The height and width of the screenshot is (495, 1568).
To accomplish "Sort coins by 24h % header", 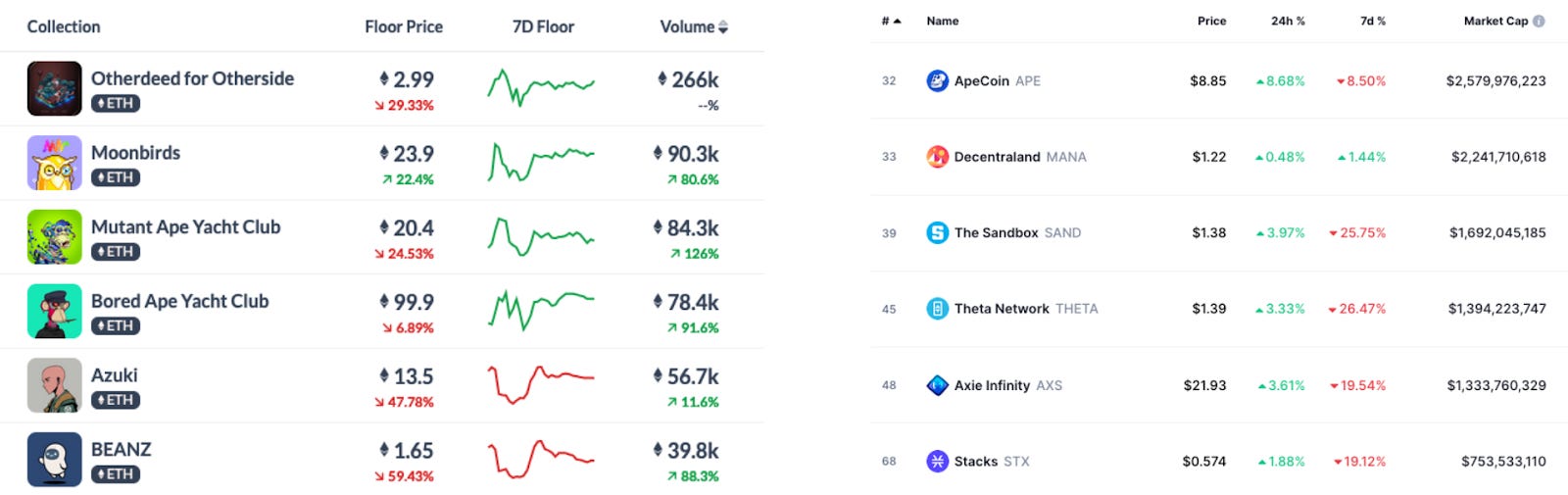I will point(1288,21).
